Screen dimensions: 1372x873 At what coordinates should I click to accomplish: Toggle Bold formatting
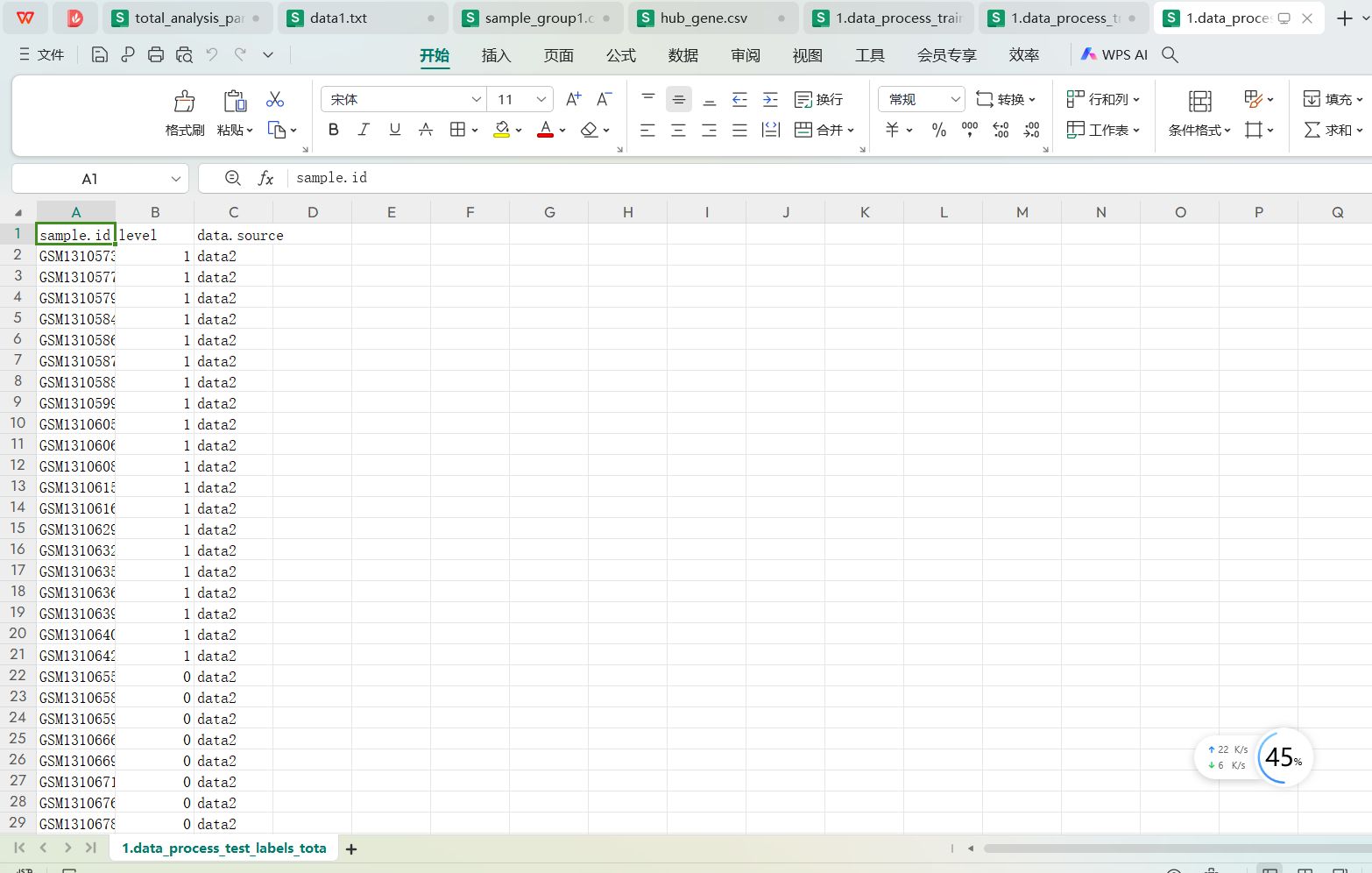click(x=333, y=130)
